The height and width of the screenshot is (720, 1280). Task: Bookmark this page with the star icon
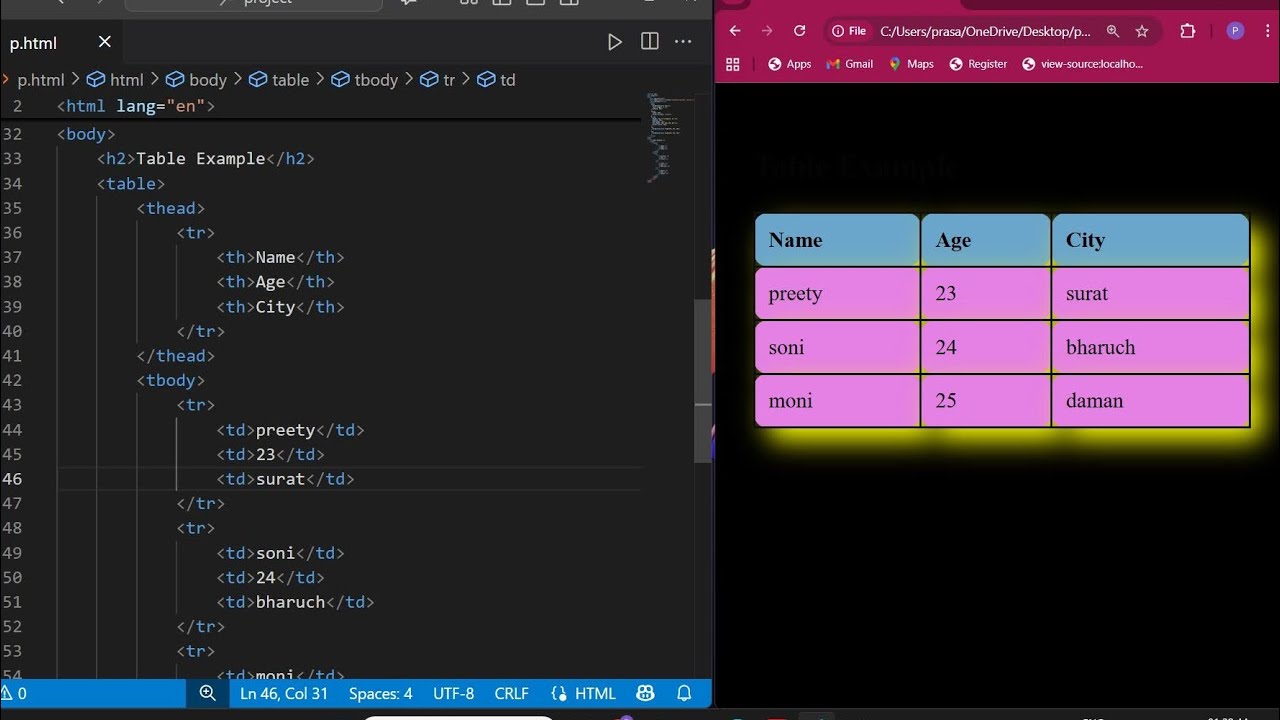point(1142,31)
